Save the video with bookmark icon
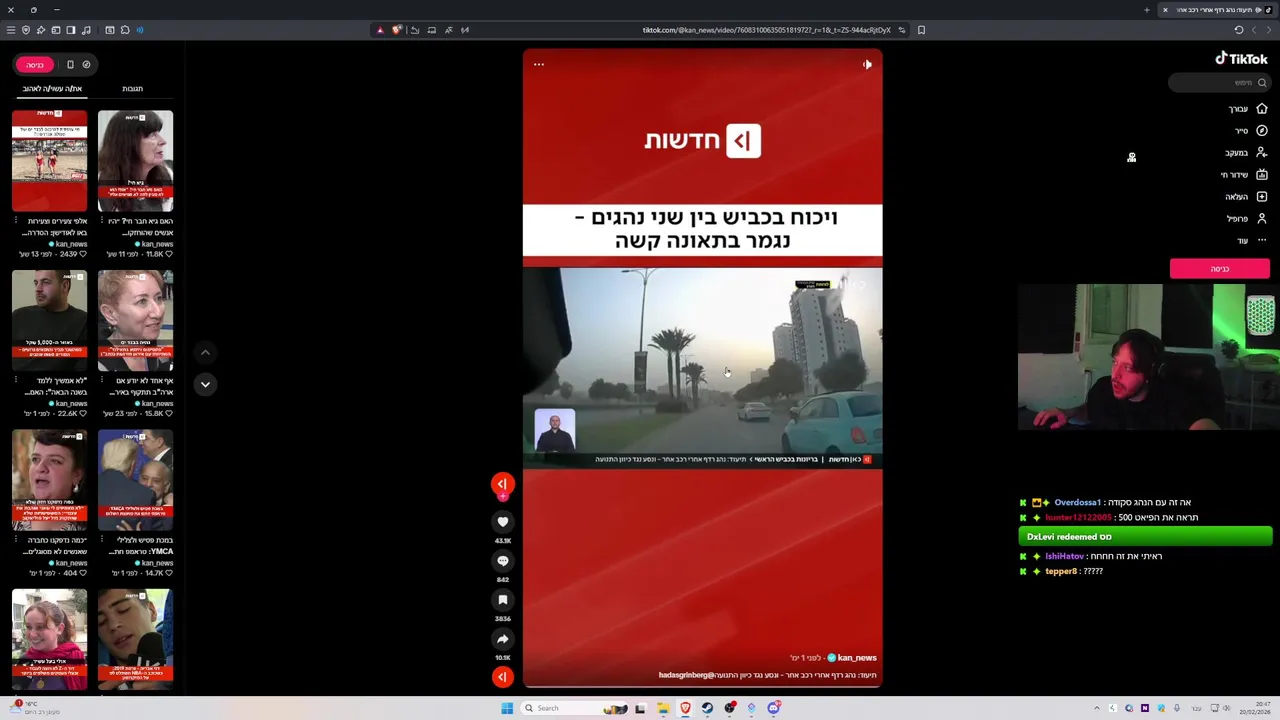This screenshot has height=720, width=1280. pos(503,600)
